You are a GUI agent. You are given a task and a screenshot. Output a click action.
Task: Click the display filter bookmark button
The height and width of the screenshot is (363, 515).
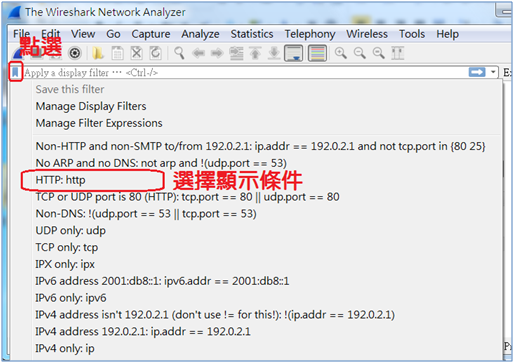click(x=15, y=72)
